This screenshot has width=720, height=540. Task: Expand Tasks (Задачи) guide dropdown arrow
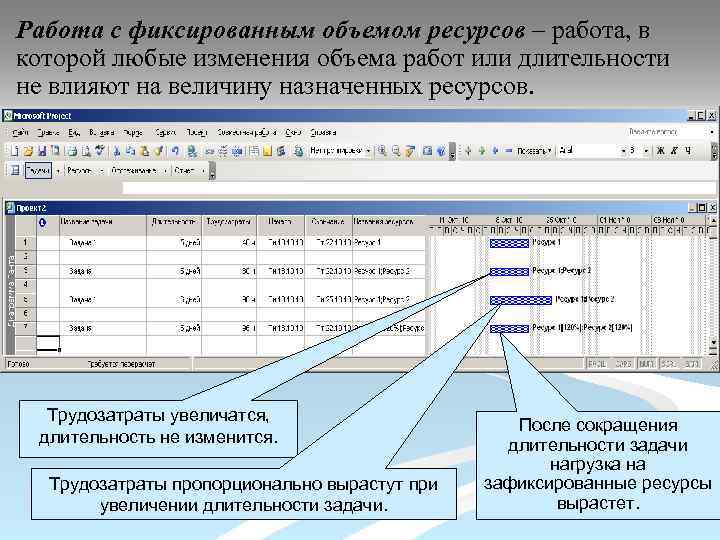(58, 171)
